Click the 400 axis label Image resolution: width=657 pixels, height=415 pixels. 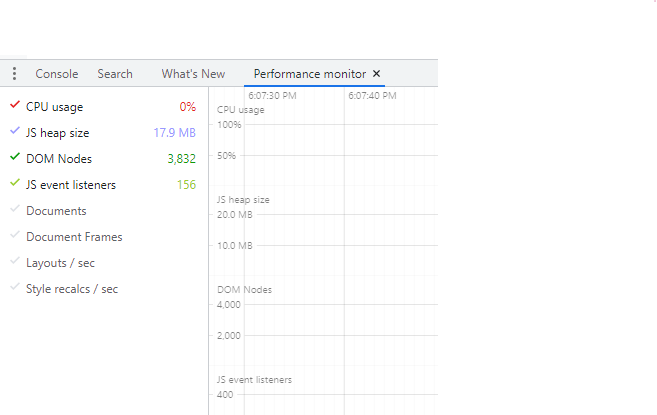click(x=225, y=394)
